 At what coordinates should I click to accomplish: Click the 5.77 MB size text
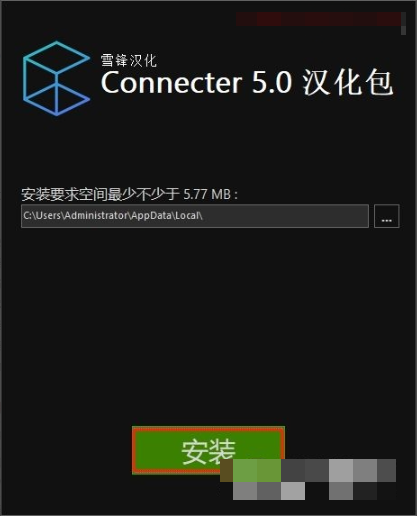tap(207, 194)
